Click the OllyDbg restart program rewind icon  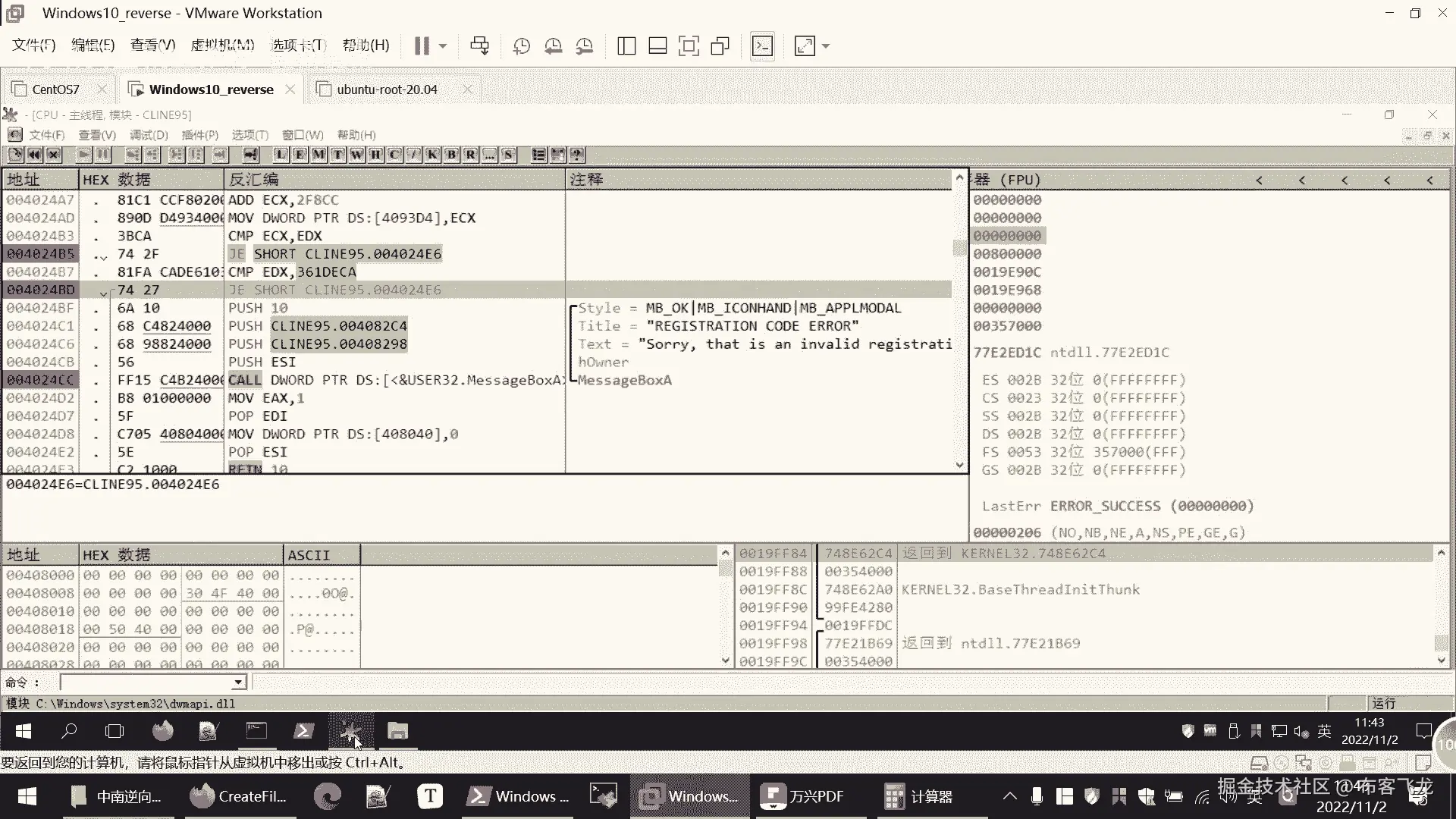[34, 155]
